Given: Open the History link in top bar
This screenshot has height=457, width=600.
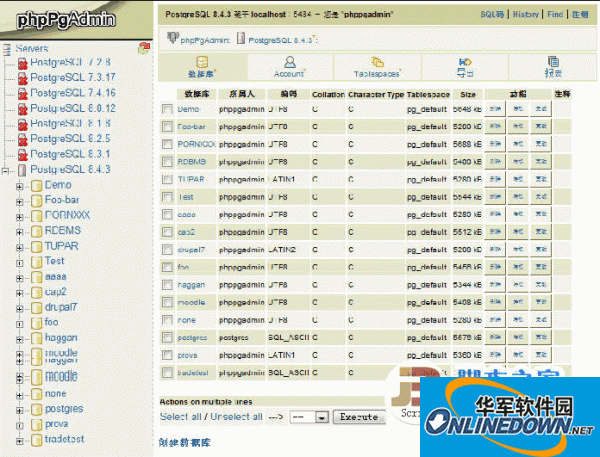Looking at the screenshot, I should point(525,15).
